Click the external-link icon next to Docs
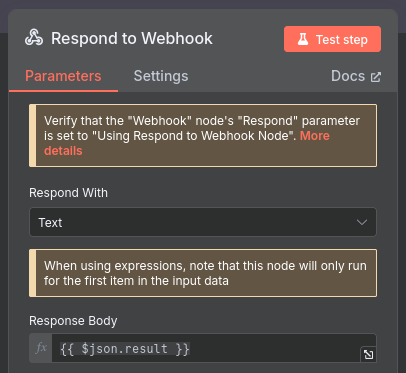 (376, 77)
